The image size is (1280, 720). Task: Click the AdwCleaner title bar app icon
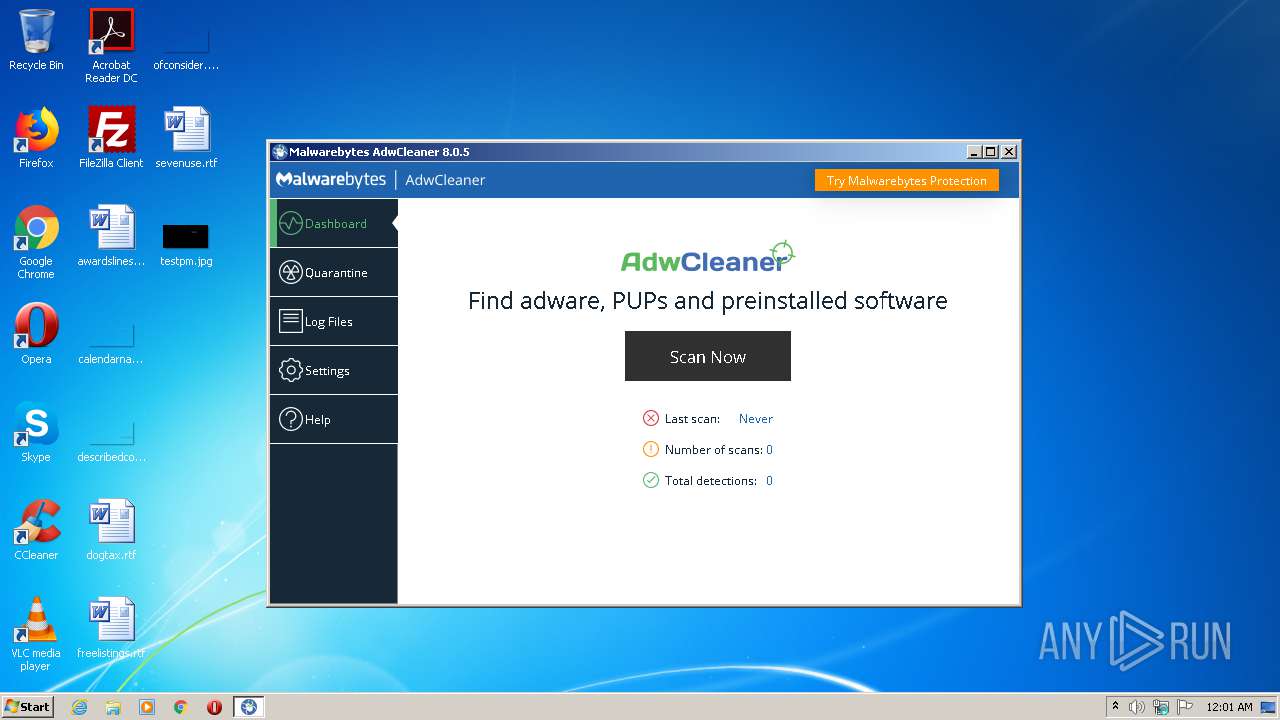[x=280, y=152]
